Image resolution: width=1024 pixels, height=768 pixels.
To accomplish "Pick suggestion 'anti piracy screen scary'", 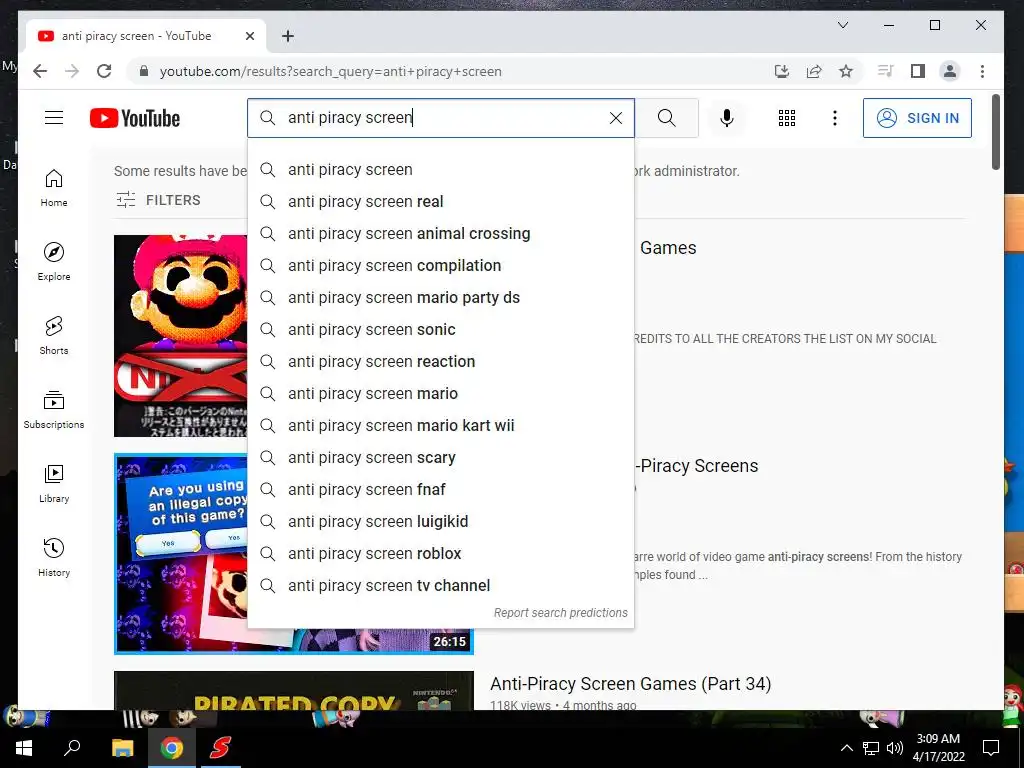I will pos(441,457).
